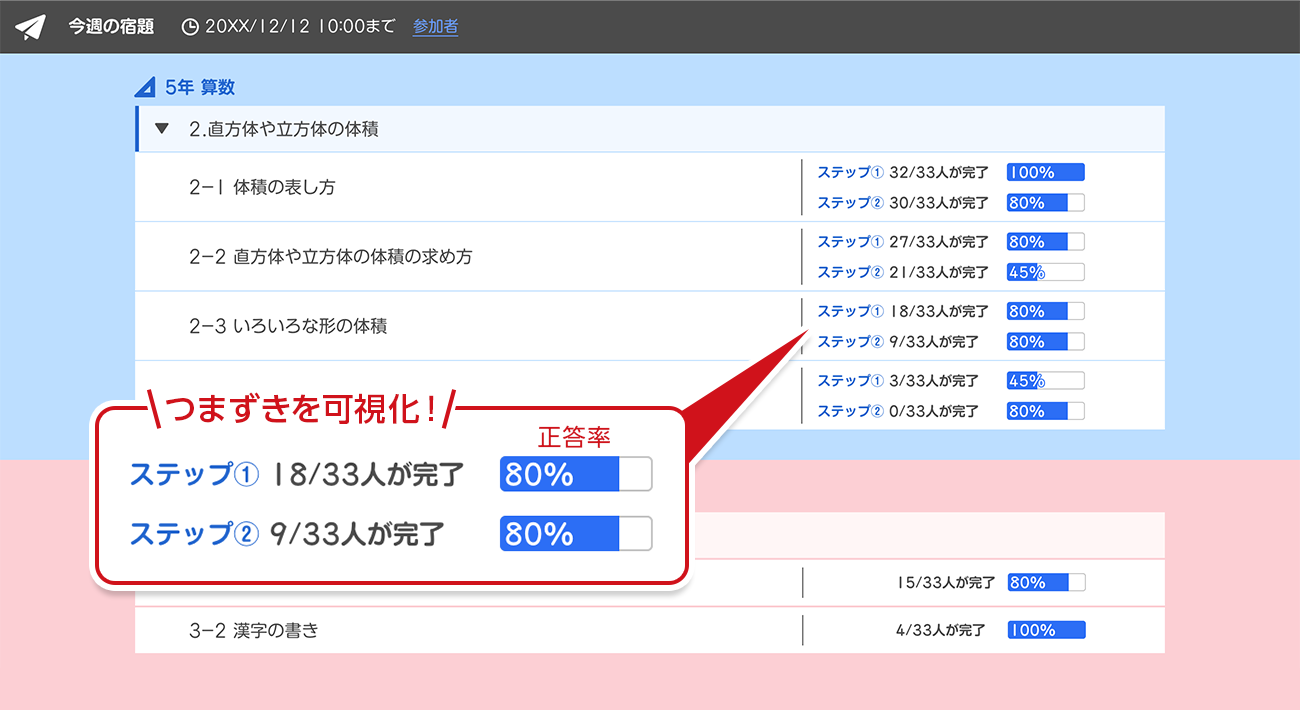The height and width of the screenshot is (710, 1300).
Task: Click the 100% progress bar for 2-1 ステップ①
Action: tap(1045, 172)
